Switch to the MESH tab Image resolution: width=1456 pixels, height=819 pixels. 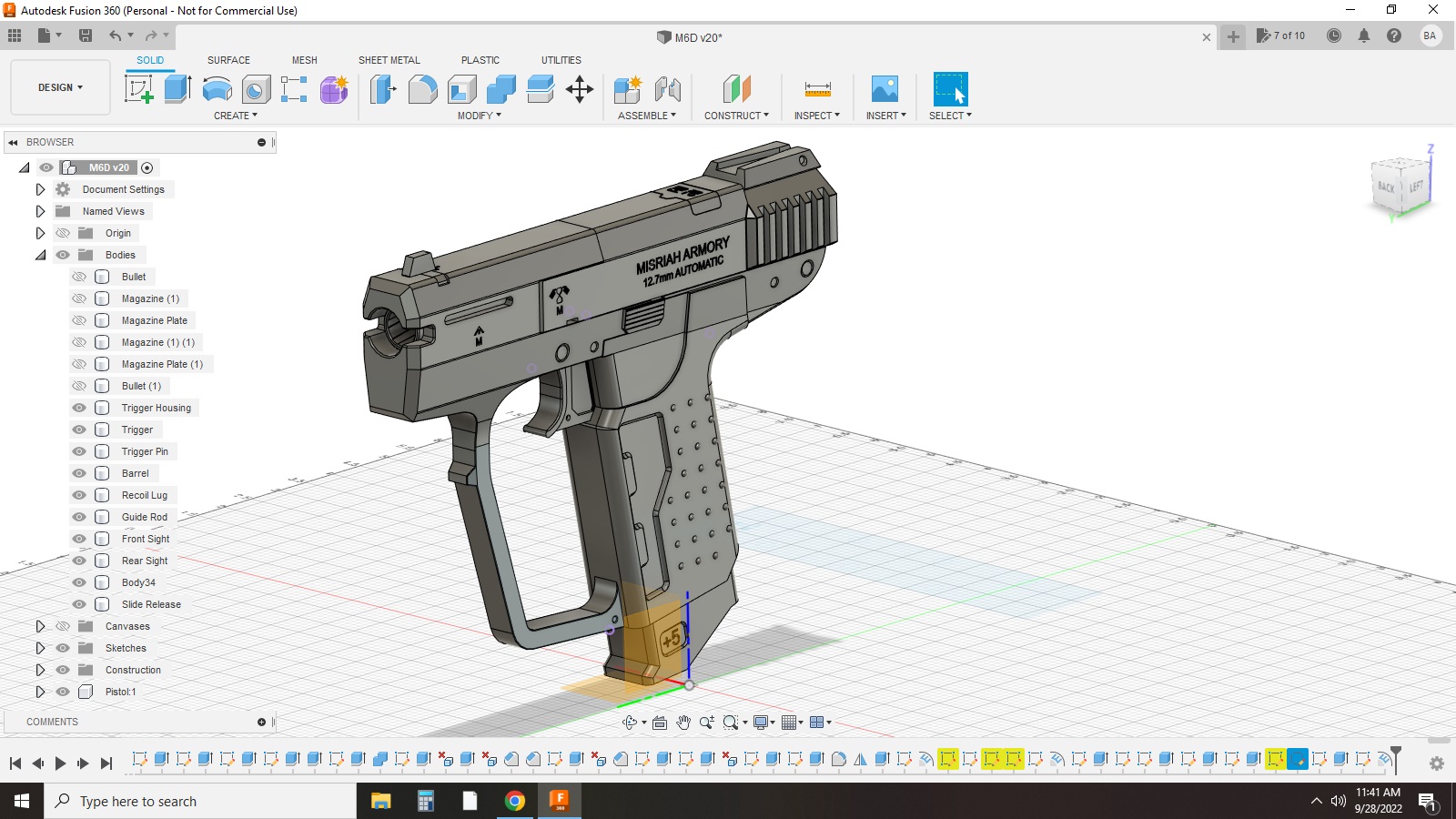coord(305,60)
